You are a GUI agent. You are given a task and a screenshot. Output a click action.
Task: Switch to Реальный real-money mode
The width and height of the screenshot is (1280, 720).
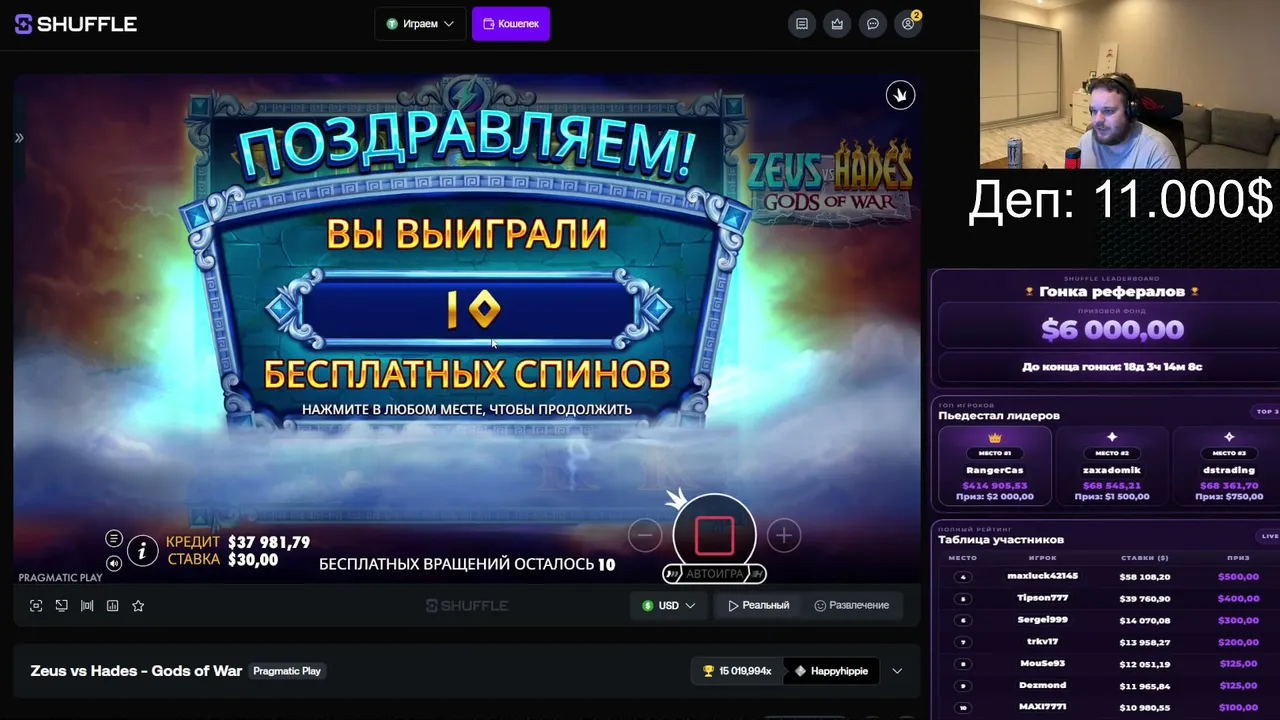(759, 605)
